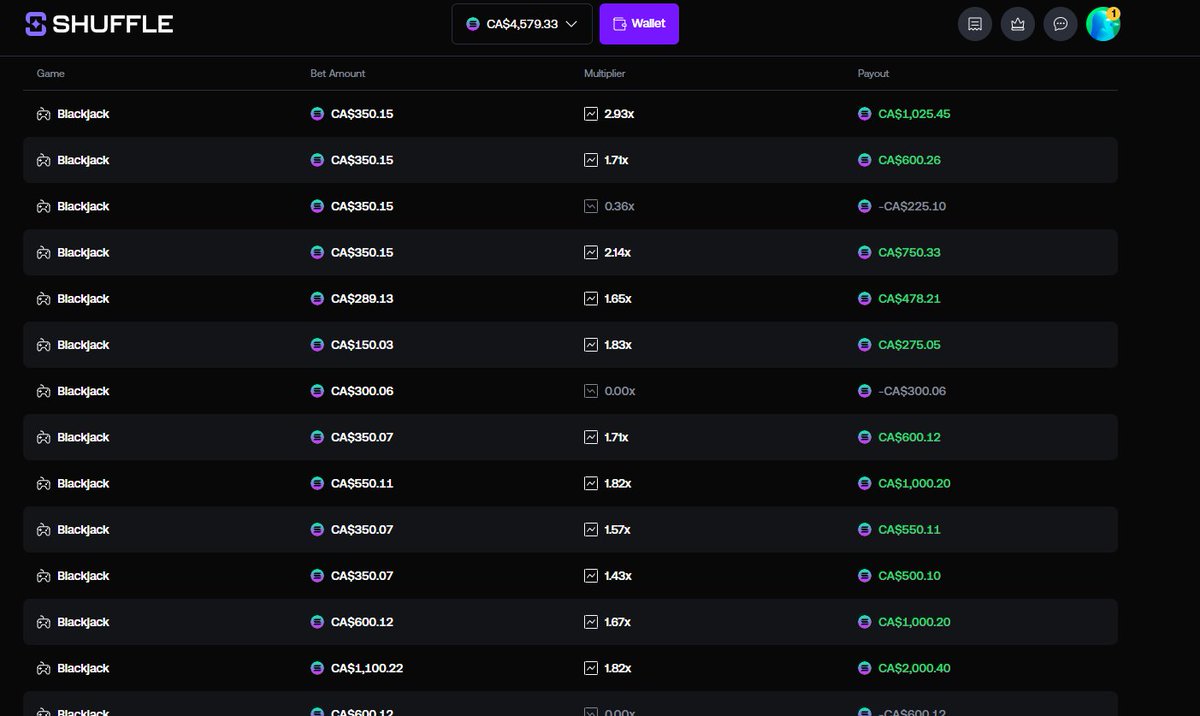Click coin icon beside CA$1,025.45 payout
This screenshot has width=1200, height=716.
click(865, 114)
